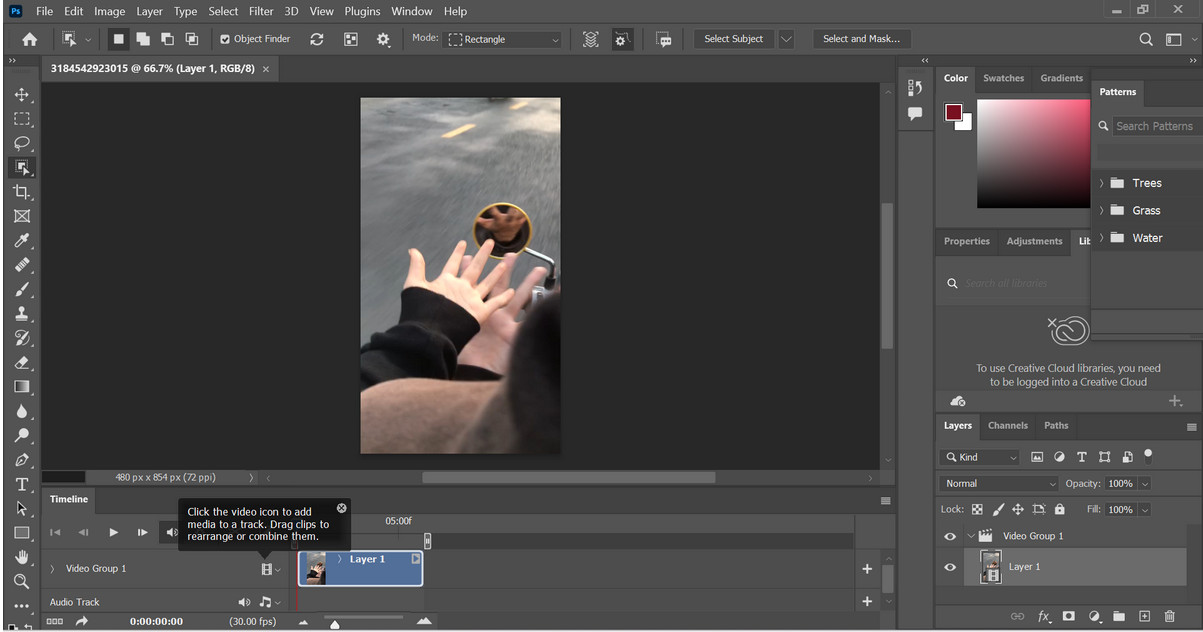Open Select Subject options arrow
Screen dimensions: 1203x632
[786, 39]
